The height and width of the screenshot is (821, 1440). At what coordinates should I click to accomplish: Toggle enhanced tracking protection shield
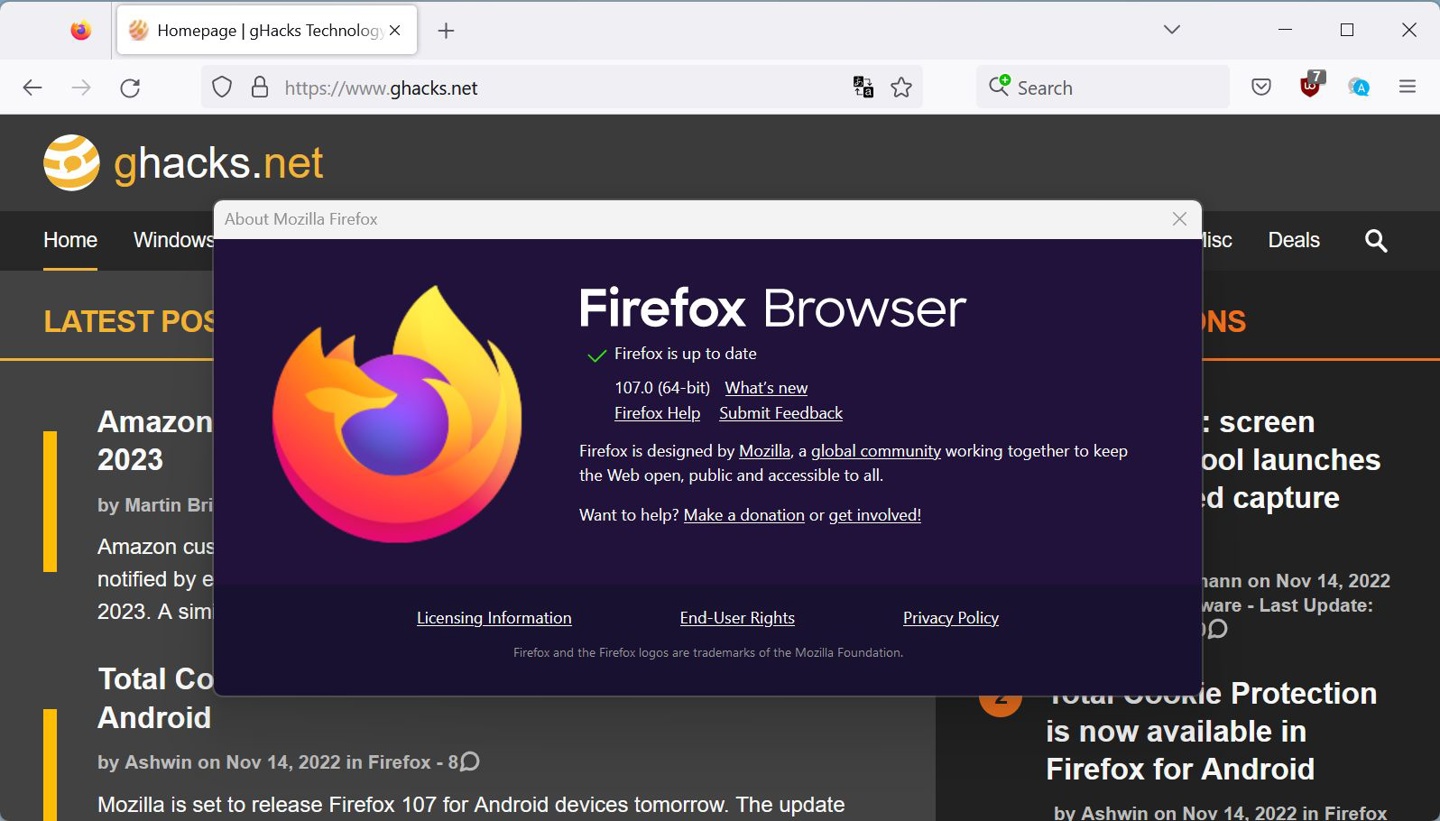coord(221,87)
